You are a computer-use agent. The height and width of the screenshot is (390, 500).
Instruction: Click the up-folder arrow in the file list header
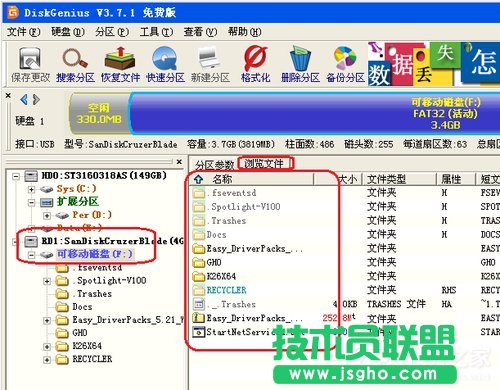[x=199, y=179]
